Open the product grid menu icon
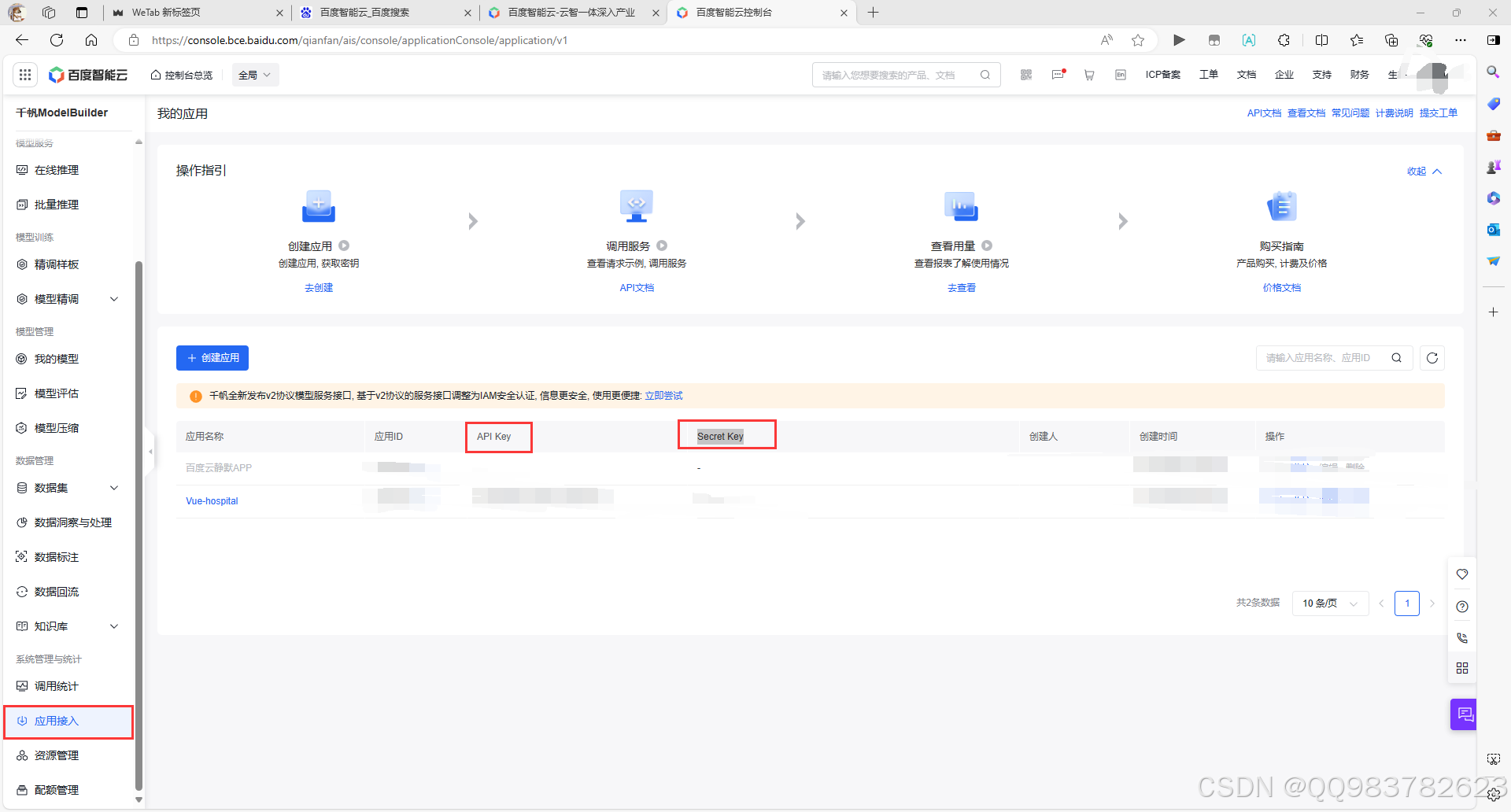 [x=25, y=75]
